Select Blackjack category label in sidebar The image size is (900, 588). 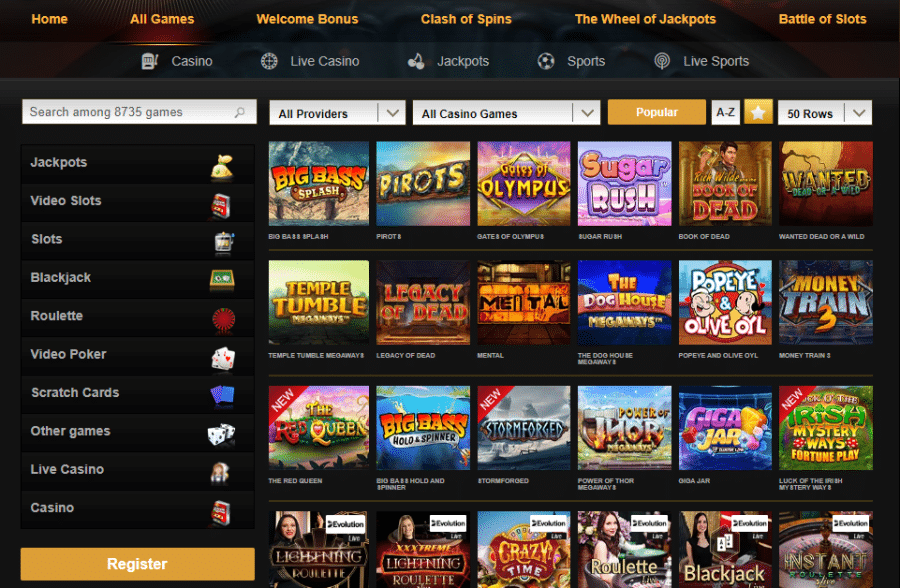coord(61,277)
